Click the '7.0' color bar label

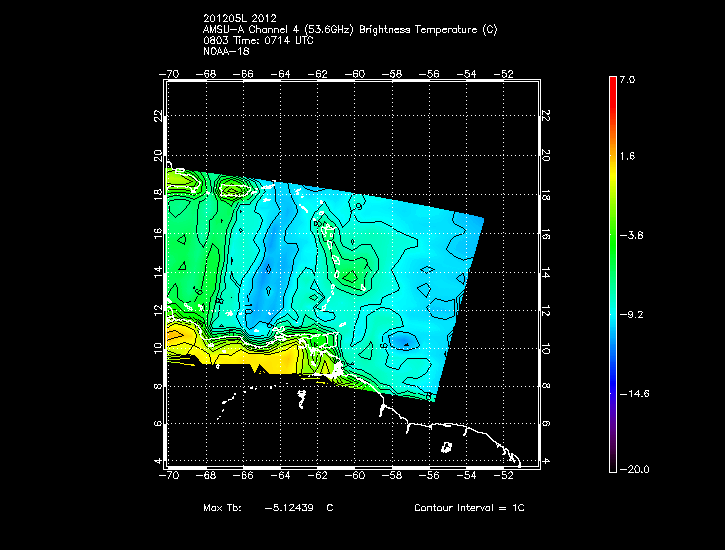point(627,79)
